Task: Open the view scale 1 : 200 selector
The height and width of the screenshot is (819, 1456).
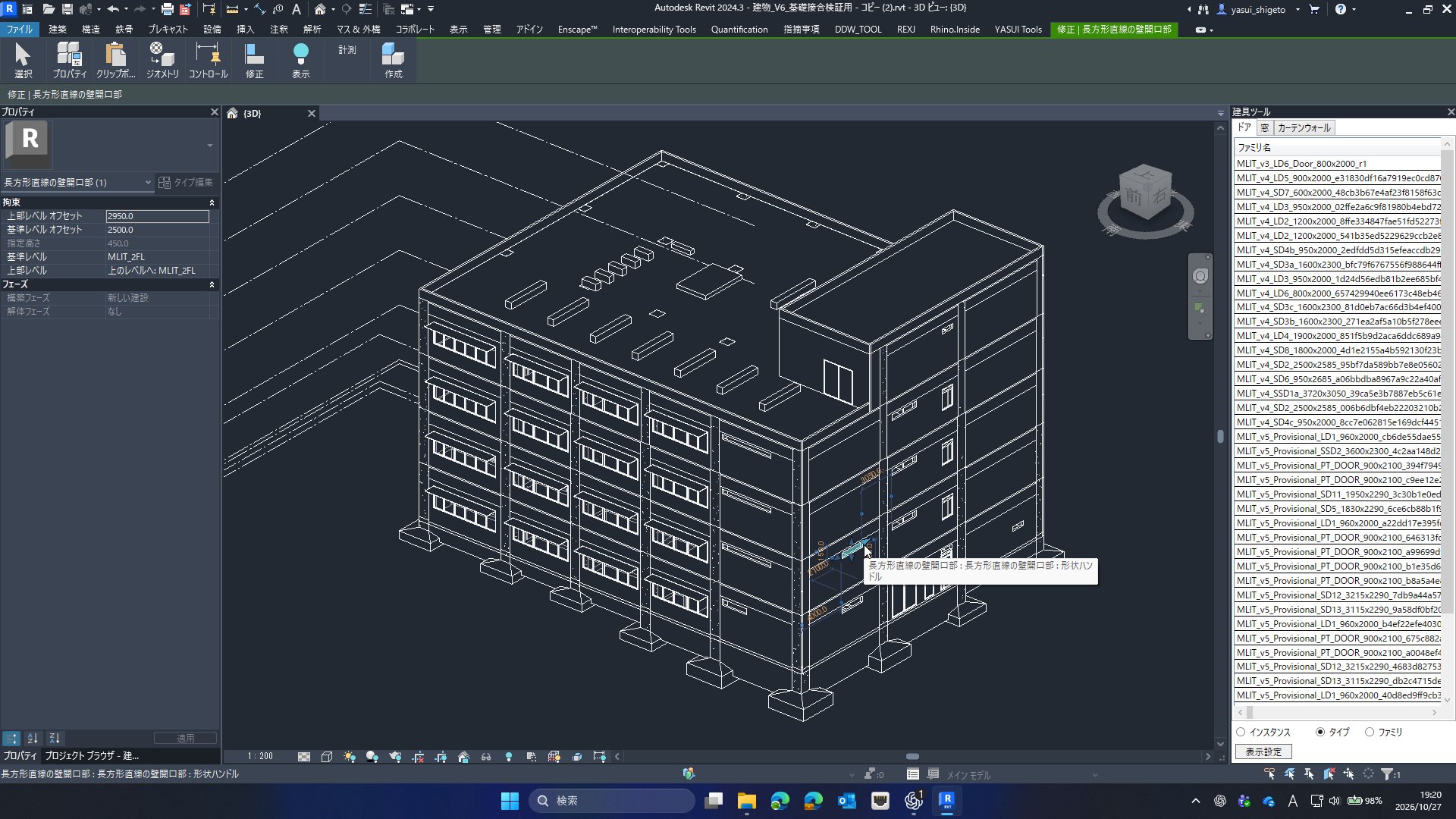Action: click(260, 757)
